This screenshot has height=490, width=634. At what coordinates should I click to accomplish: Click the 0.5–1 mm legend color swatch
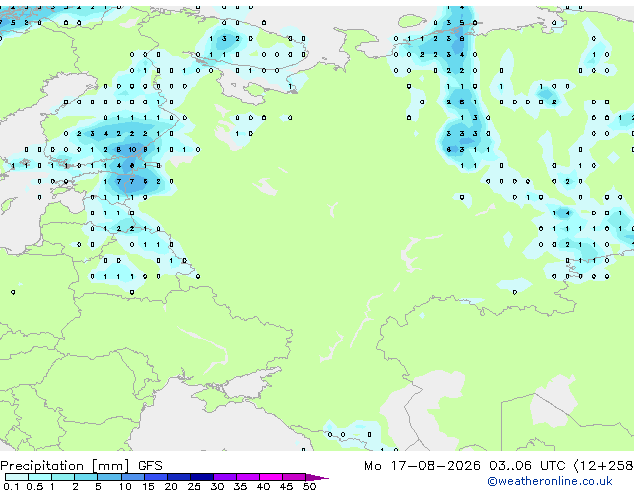[x=40, y=477]
